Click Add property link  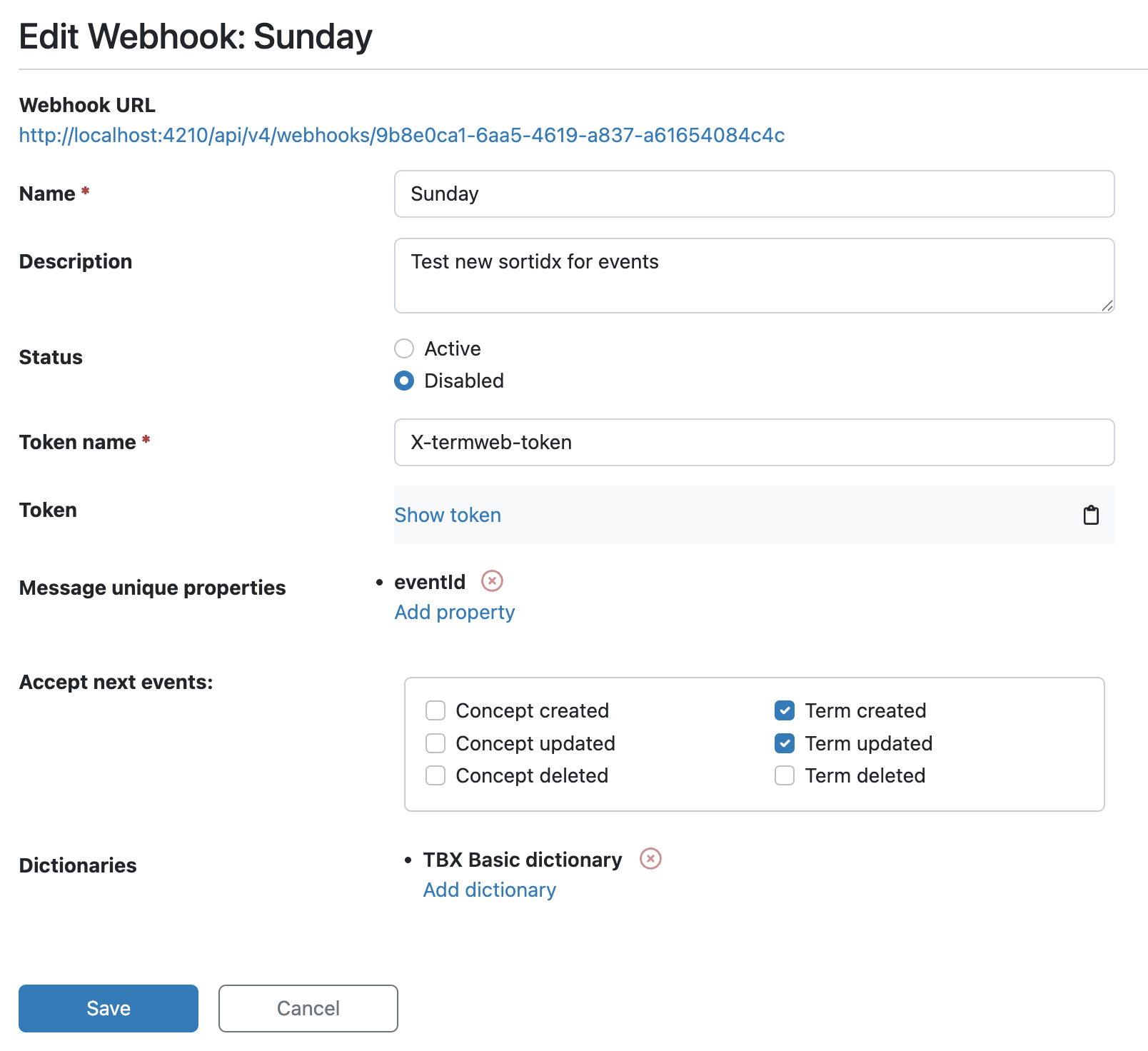pyautogui.click(x=455, y=612)
